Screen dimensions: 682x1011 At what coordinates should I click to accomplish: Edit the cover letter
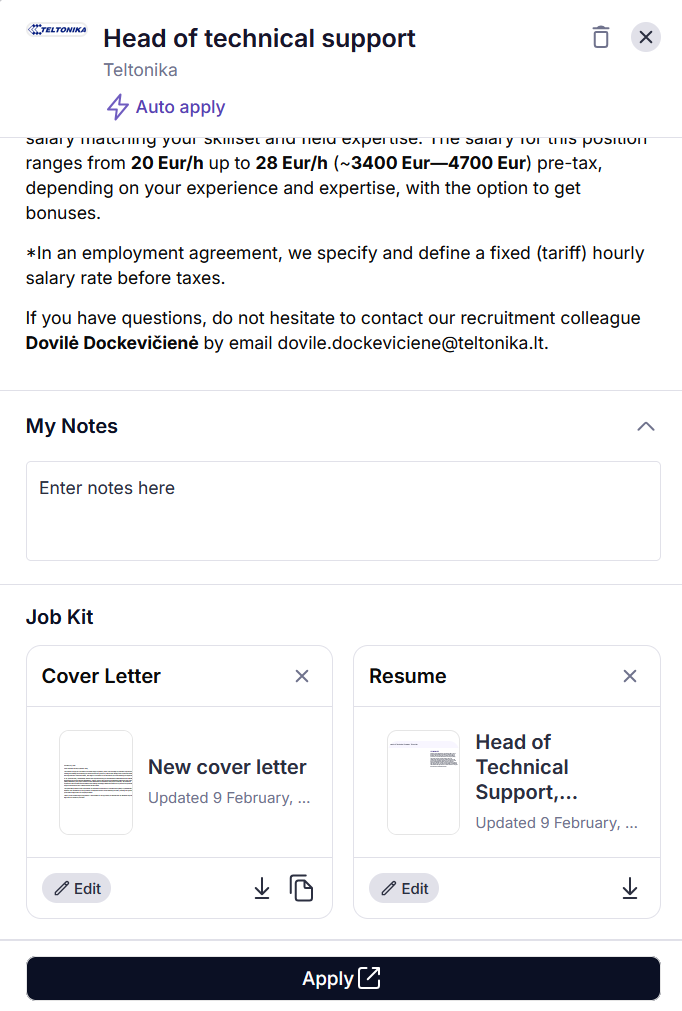(77, 888)
